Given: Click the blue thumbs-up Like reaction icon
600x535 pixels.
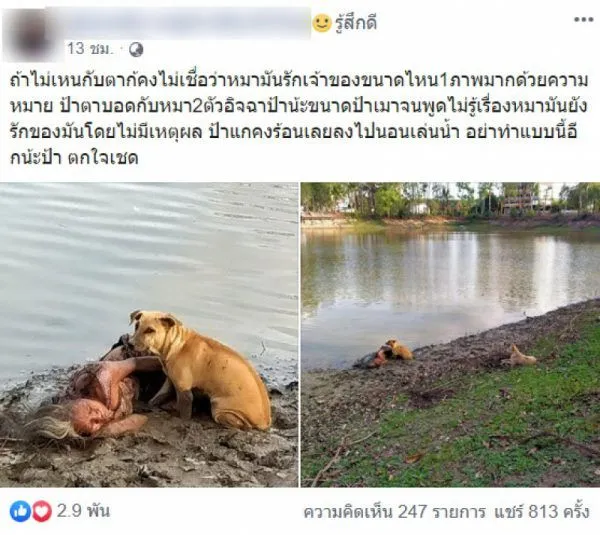Looking at the screenshot, I should 20,511.
